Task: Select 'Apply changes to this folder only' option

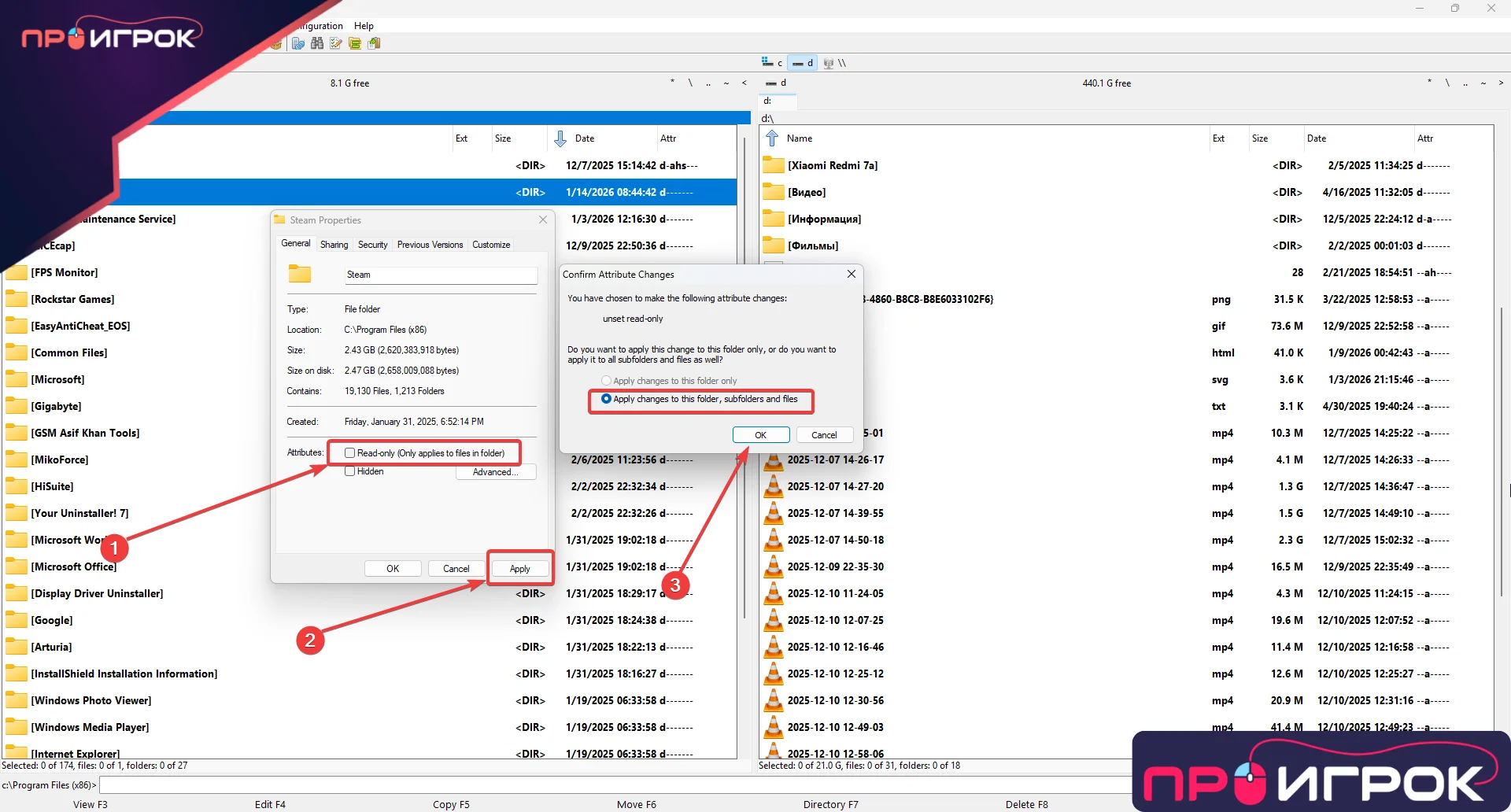Action: pos(606,380)
